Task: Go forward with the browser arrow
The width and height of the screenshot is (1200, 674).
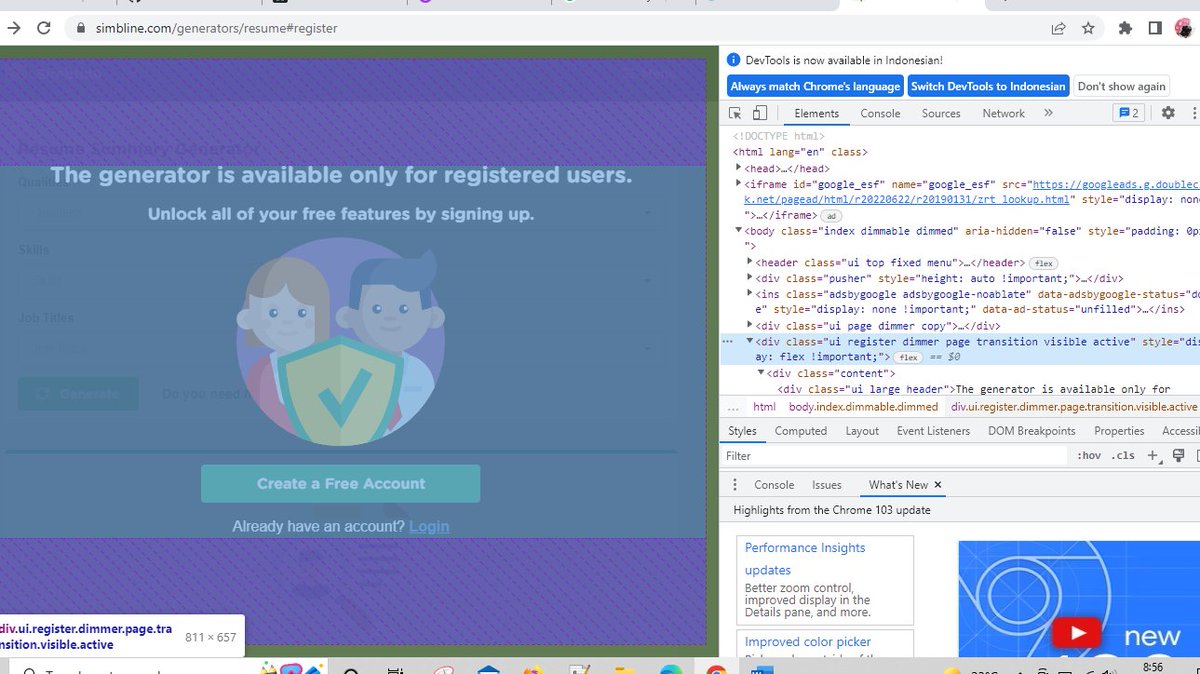Action: tap(14, 28)
